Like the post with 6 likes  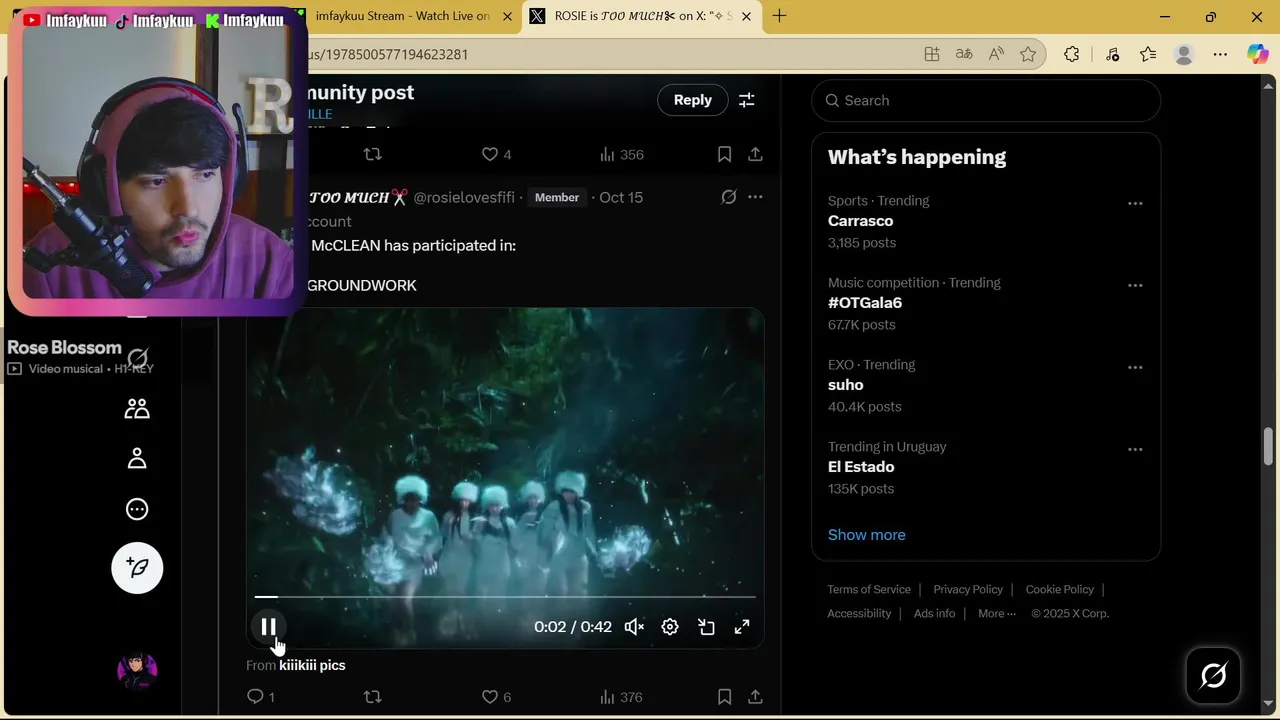point(496,697)
